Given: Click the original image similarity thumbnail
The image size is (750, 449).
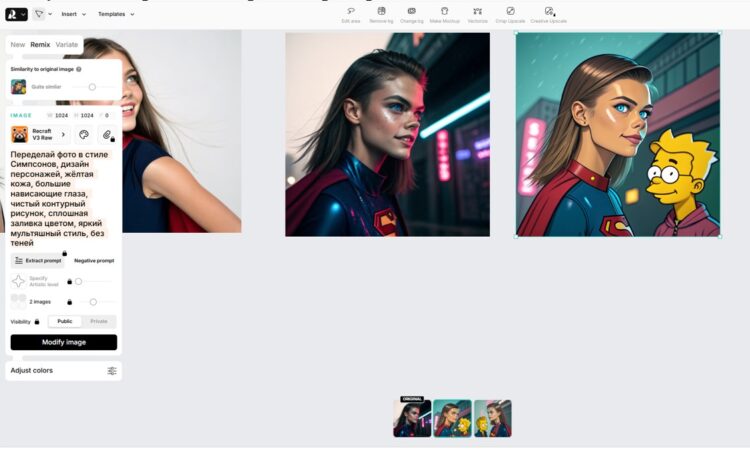Looking at the screenshot, I should point(19,87).
